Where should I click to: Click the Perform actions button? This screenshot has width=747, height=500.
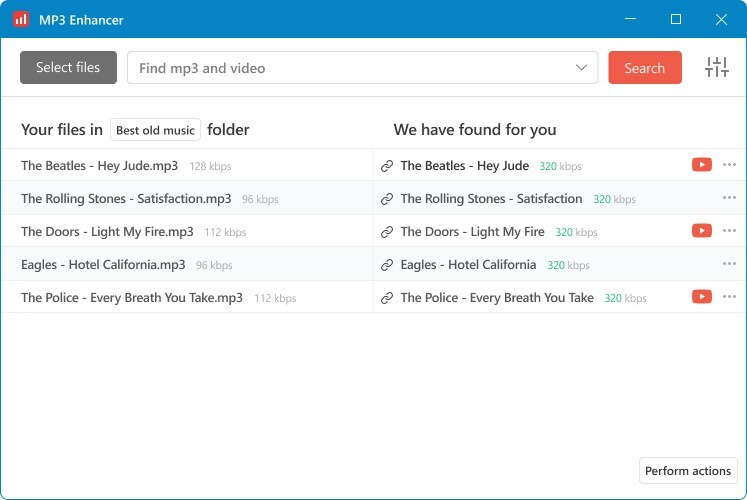pyautogui.click(x=688, y=471)
